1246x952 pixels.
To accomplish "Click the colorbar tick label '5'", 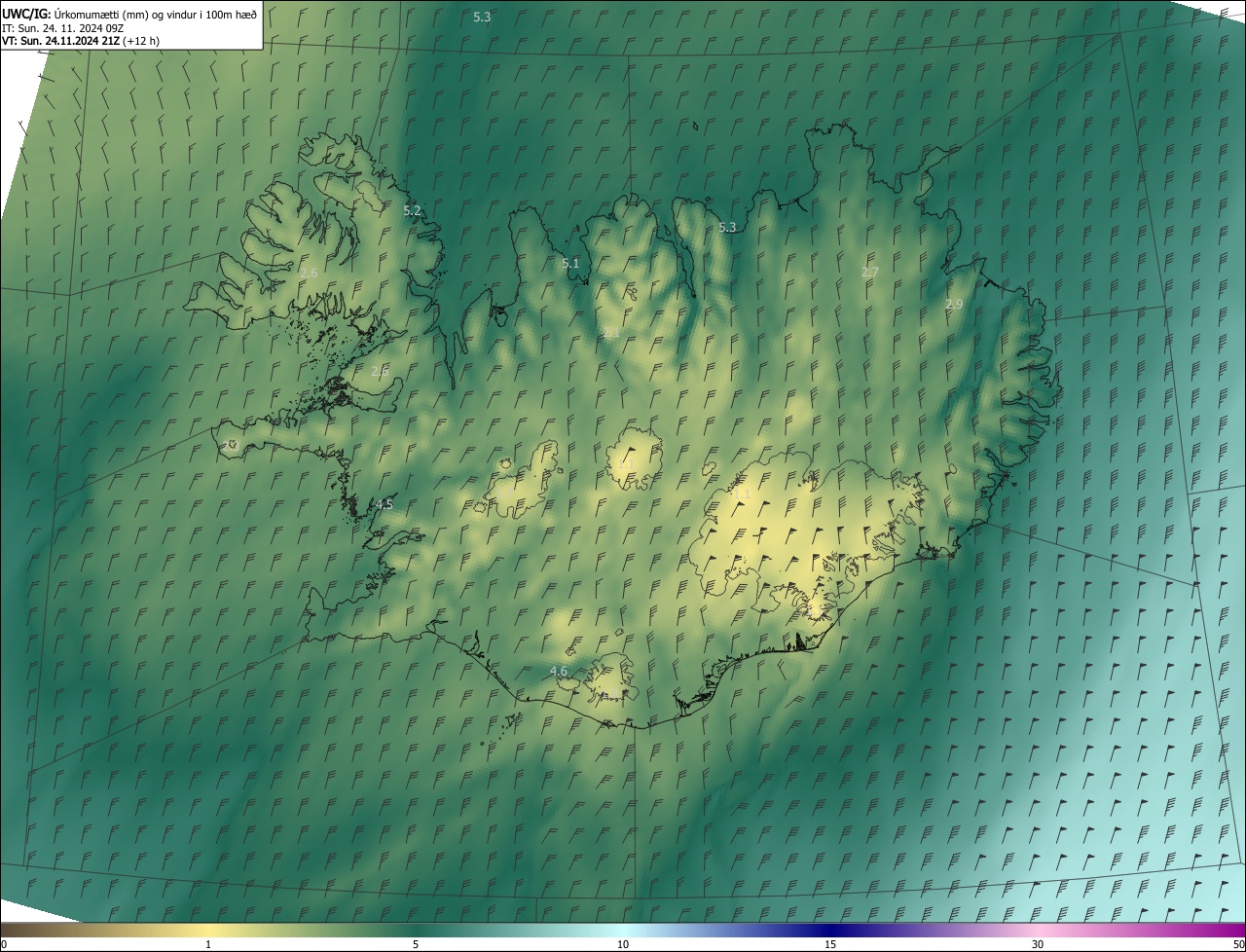I will click(x=416, y=944).
